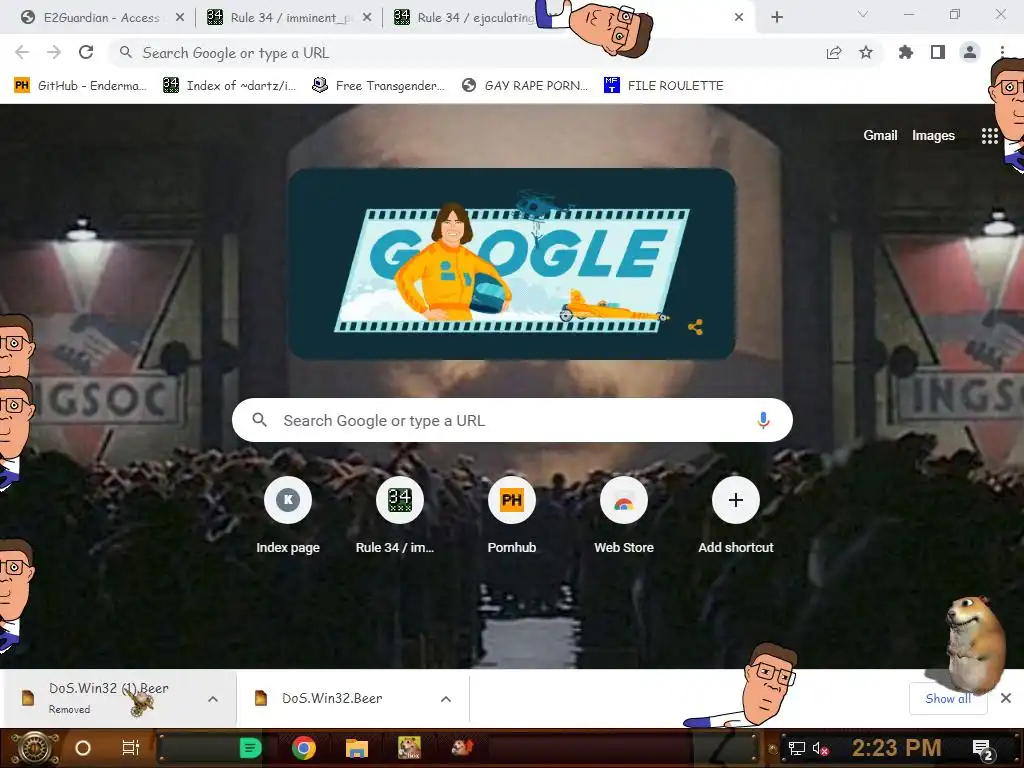Open the Gmail link

(x=880, y=135)
